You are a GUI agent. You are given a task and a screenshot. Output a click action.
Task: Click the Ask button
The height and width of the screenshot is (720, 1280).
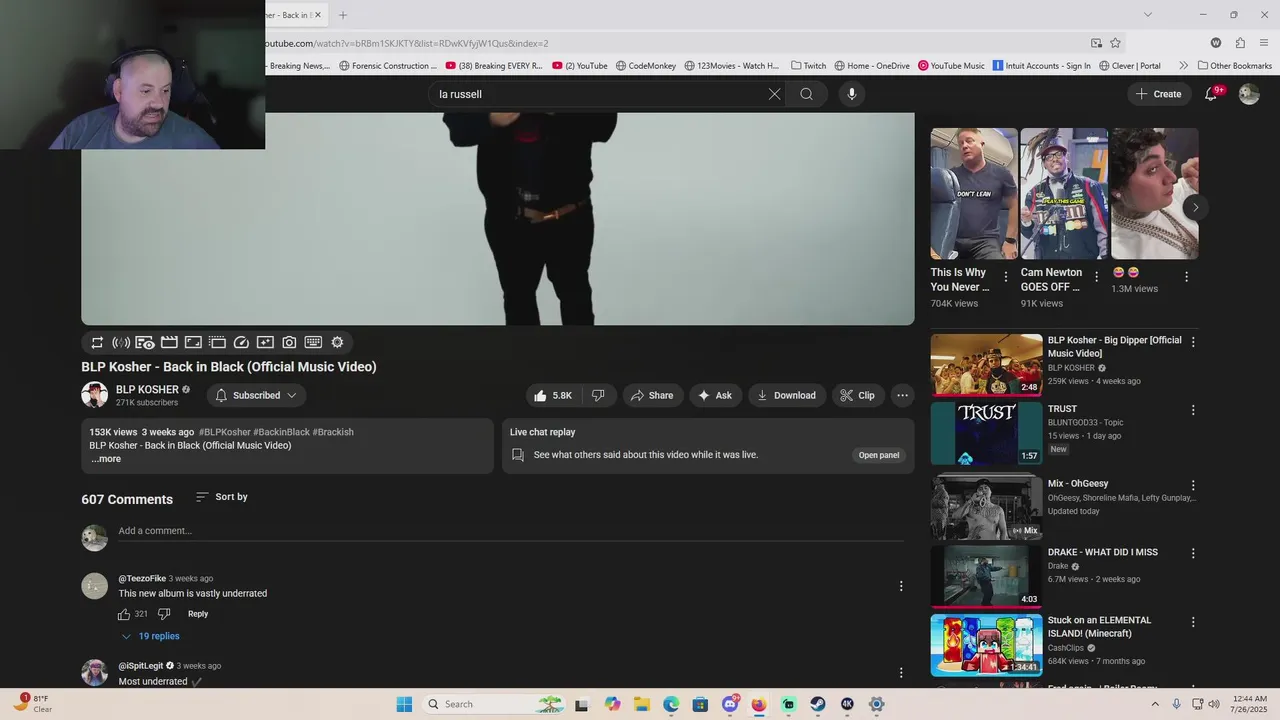pyautogui.click(x=715, y=395)
